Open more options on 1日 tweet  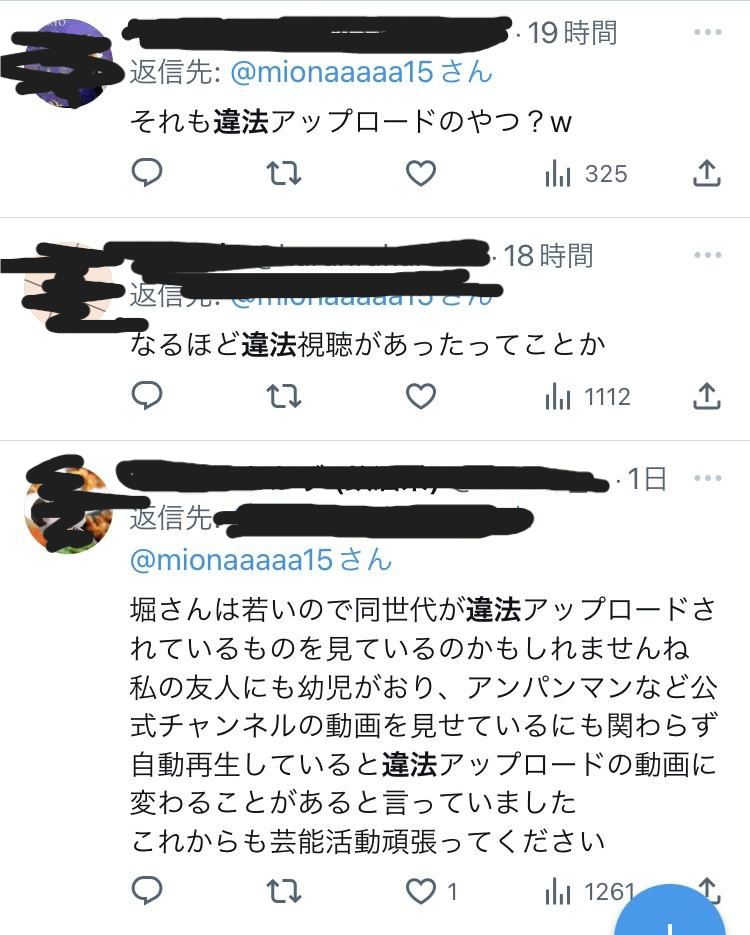pyautogui.click(x=708, y=478)
